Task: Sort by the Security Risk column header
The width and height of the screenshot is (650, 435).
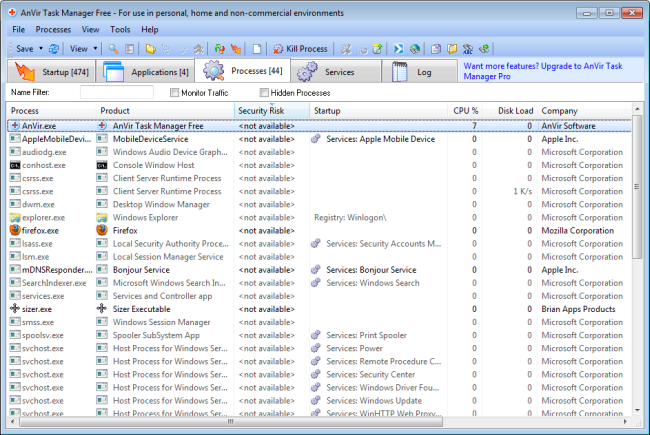Action: (272, 111)
